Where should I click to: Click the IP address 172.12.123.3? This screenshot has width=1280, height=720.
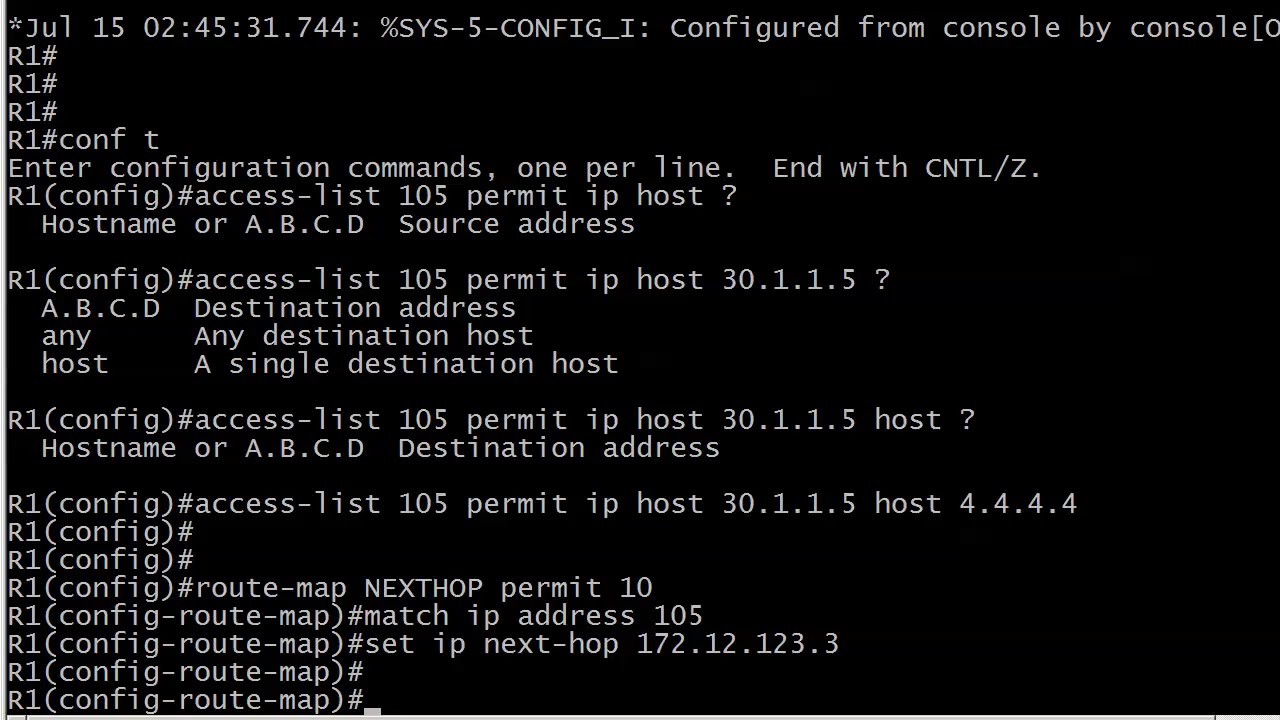pyautogui.click(x=738, y=644)
